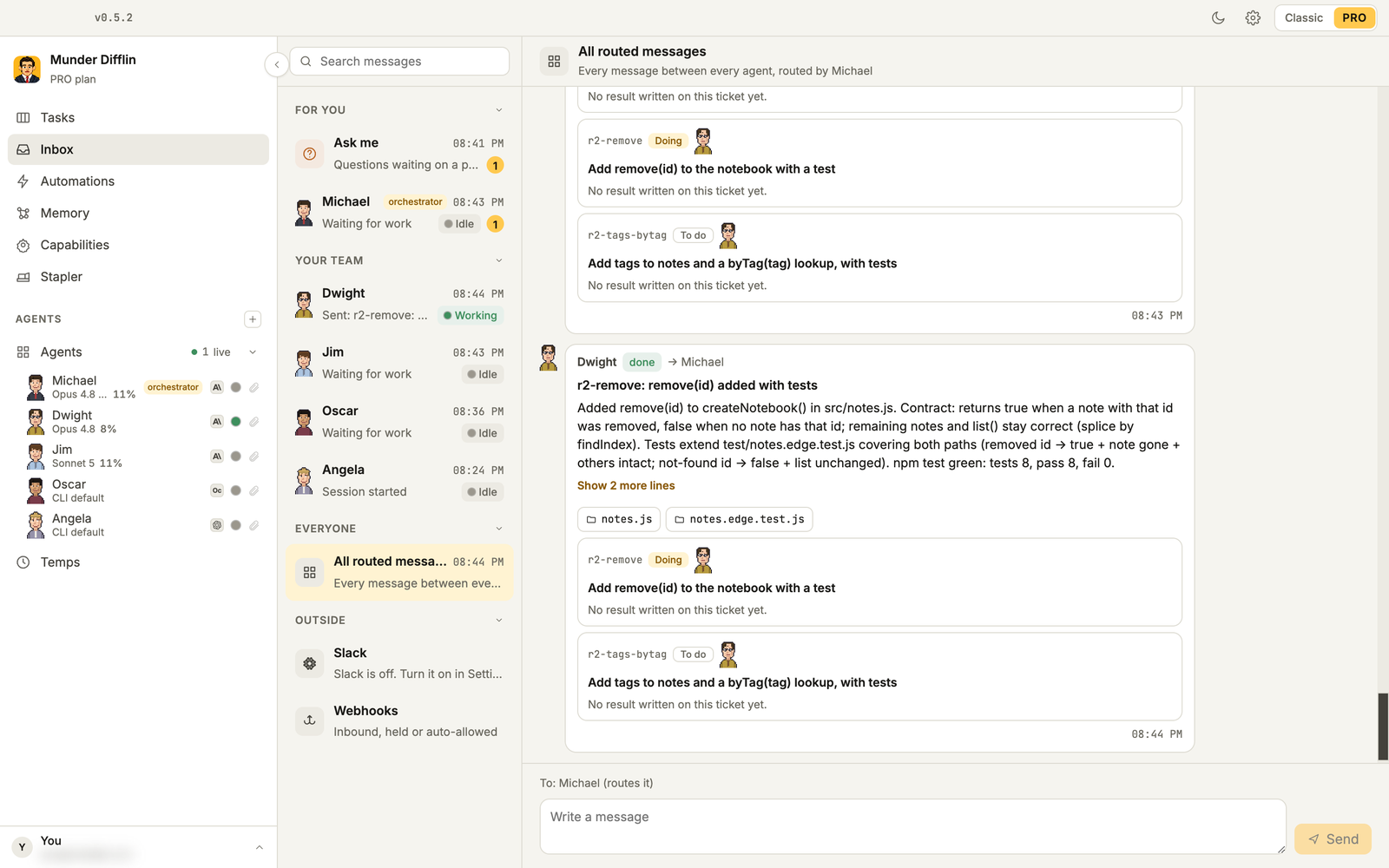Open the Webhooks entry
The height and width of the screenshot is (868, 1389).
pos(399,721)
